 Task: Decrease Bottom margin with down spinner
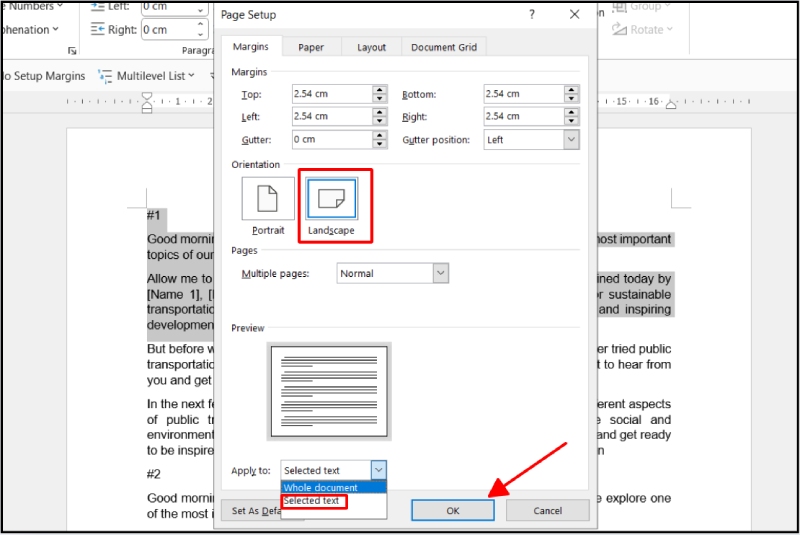(571, 98)
